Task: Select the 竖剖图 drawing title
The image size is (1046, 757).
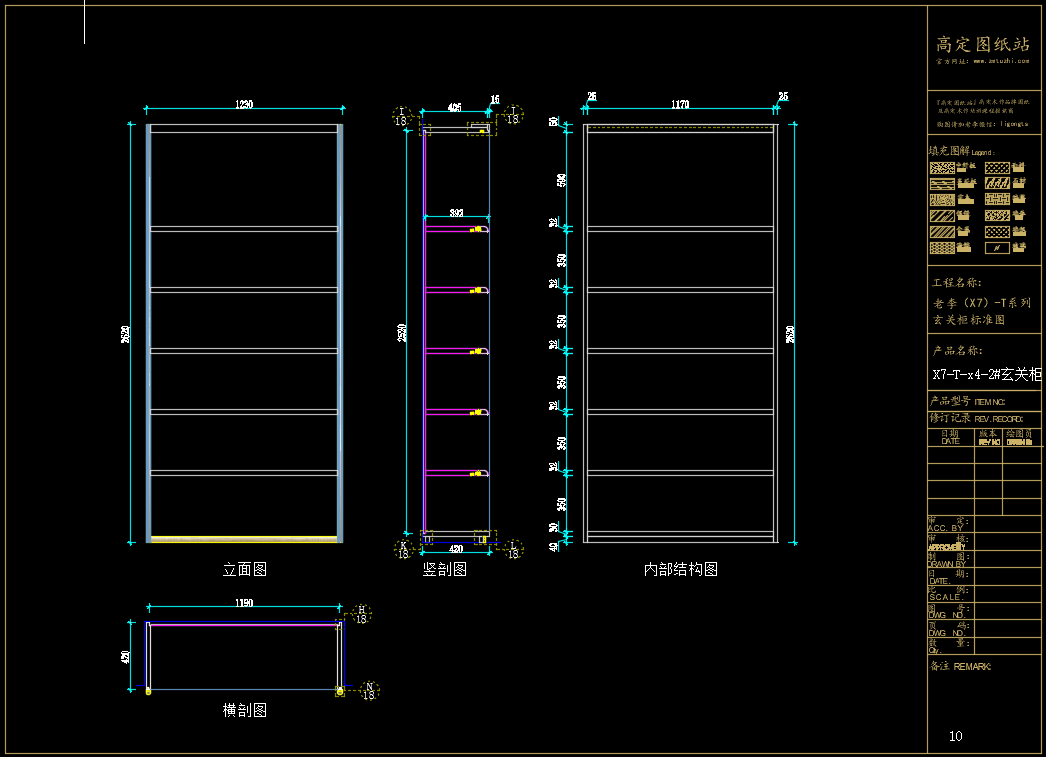Action: pos(444,569)
